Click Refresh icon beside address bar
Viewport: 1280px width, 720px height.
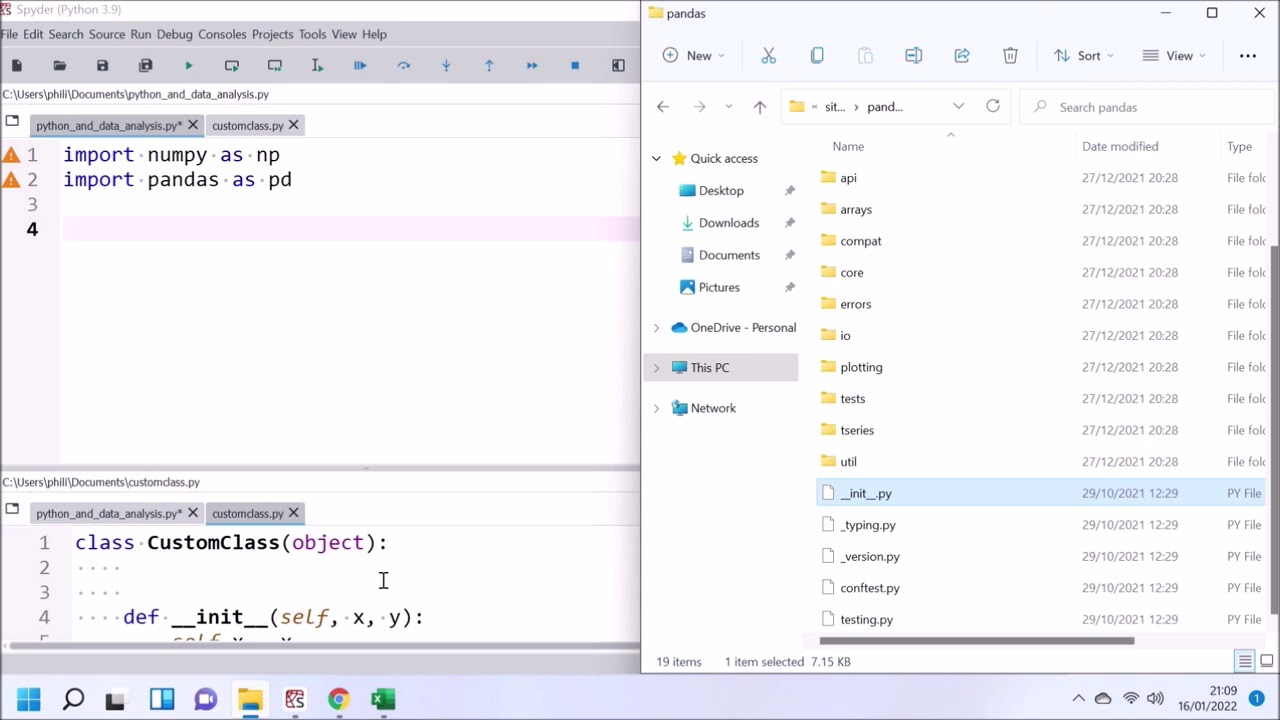click(x=993, y=106)
